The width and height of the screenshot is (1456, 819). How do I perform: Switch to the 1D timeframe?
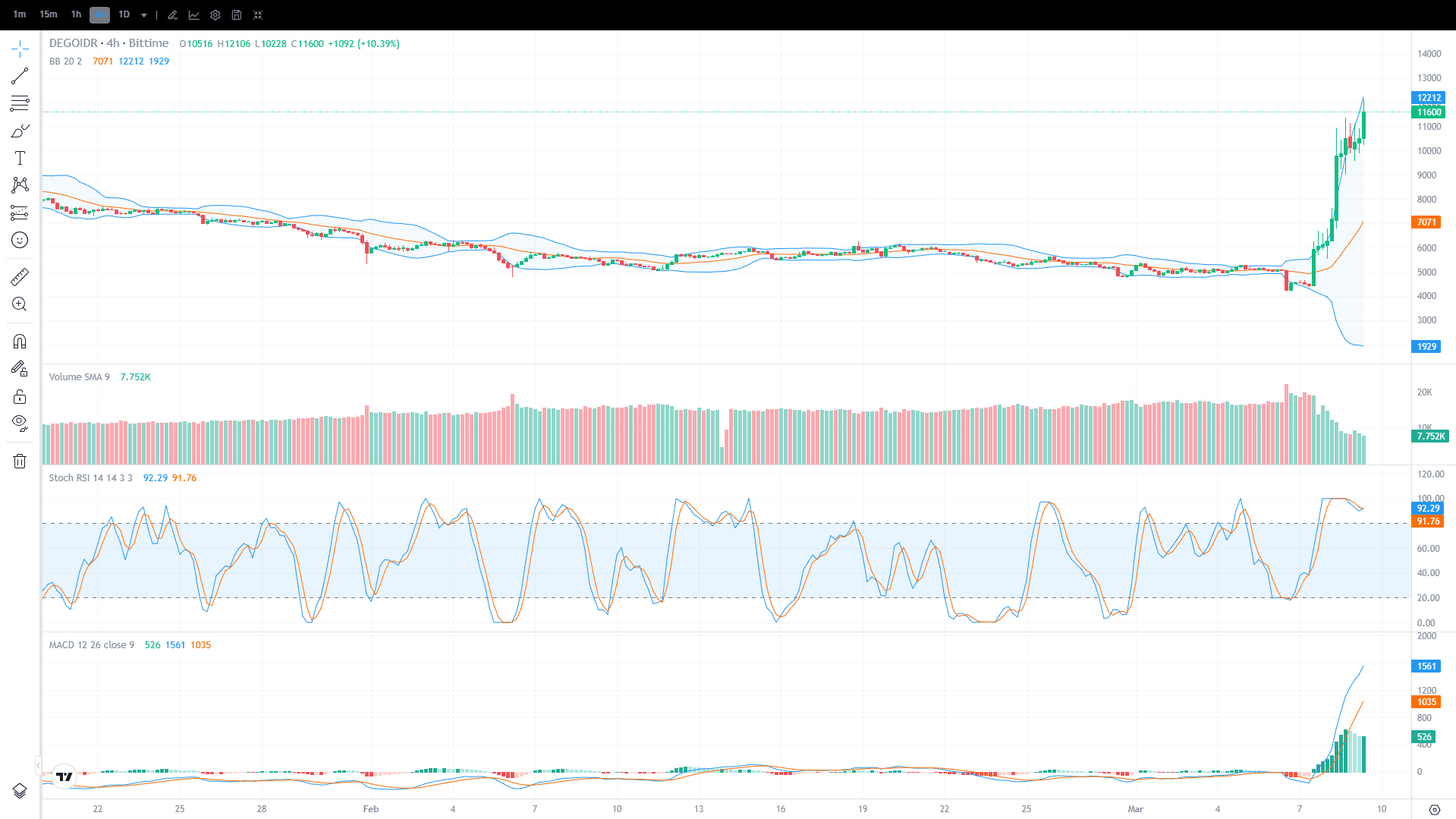(126, 14)
